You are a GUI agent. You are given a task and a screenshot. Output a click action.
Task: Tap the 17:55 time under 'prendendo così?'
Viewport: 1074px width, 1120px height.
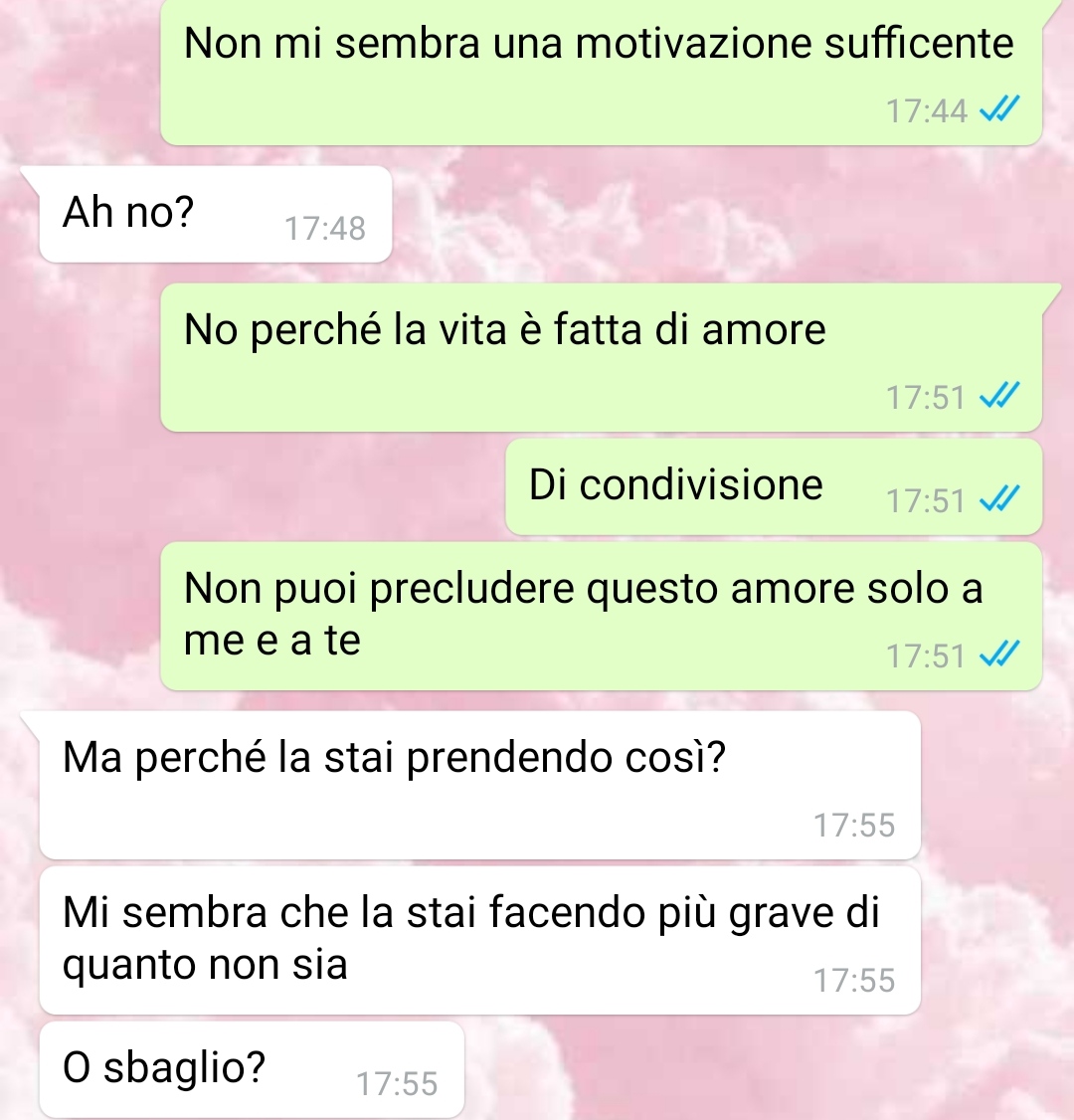click(x=854, y=825)
